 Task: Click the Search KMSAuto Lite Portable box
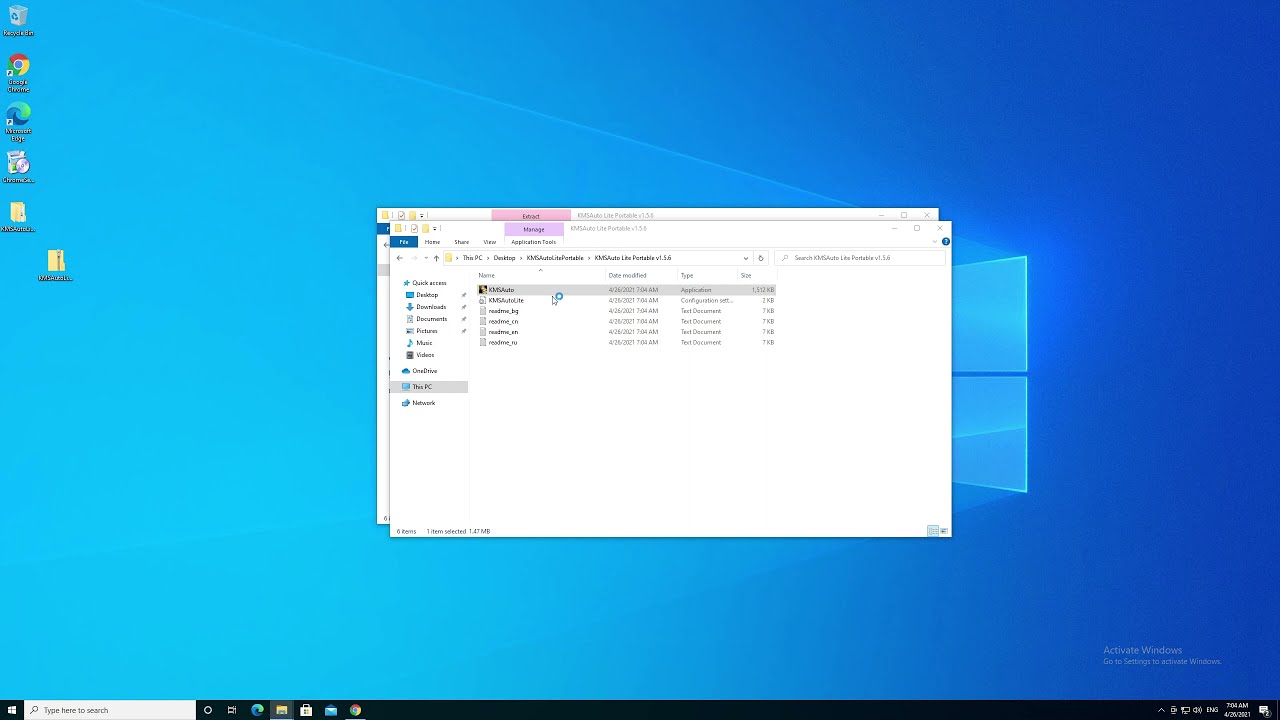tap(860, 258)
